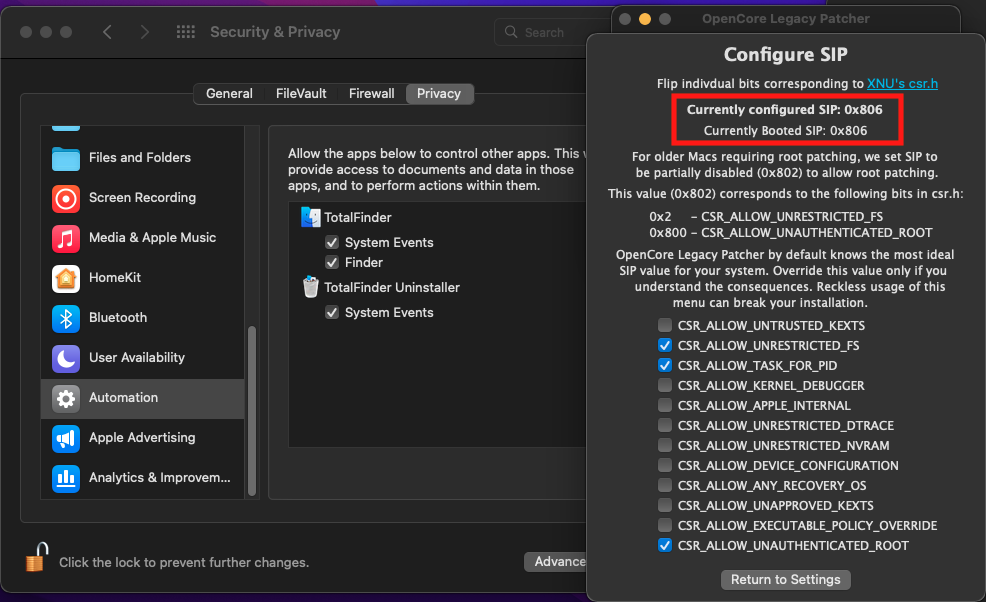Screen dimensions: 986x602
Task: Enable CSR_ALLOW_UNTRUSTED_KEXTS checkbox
Action: [x=665, y=326]
